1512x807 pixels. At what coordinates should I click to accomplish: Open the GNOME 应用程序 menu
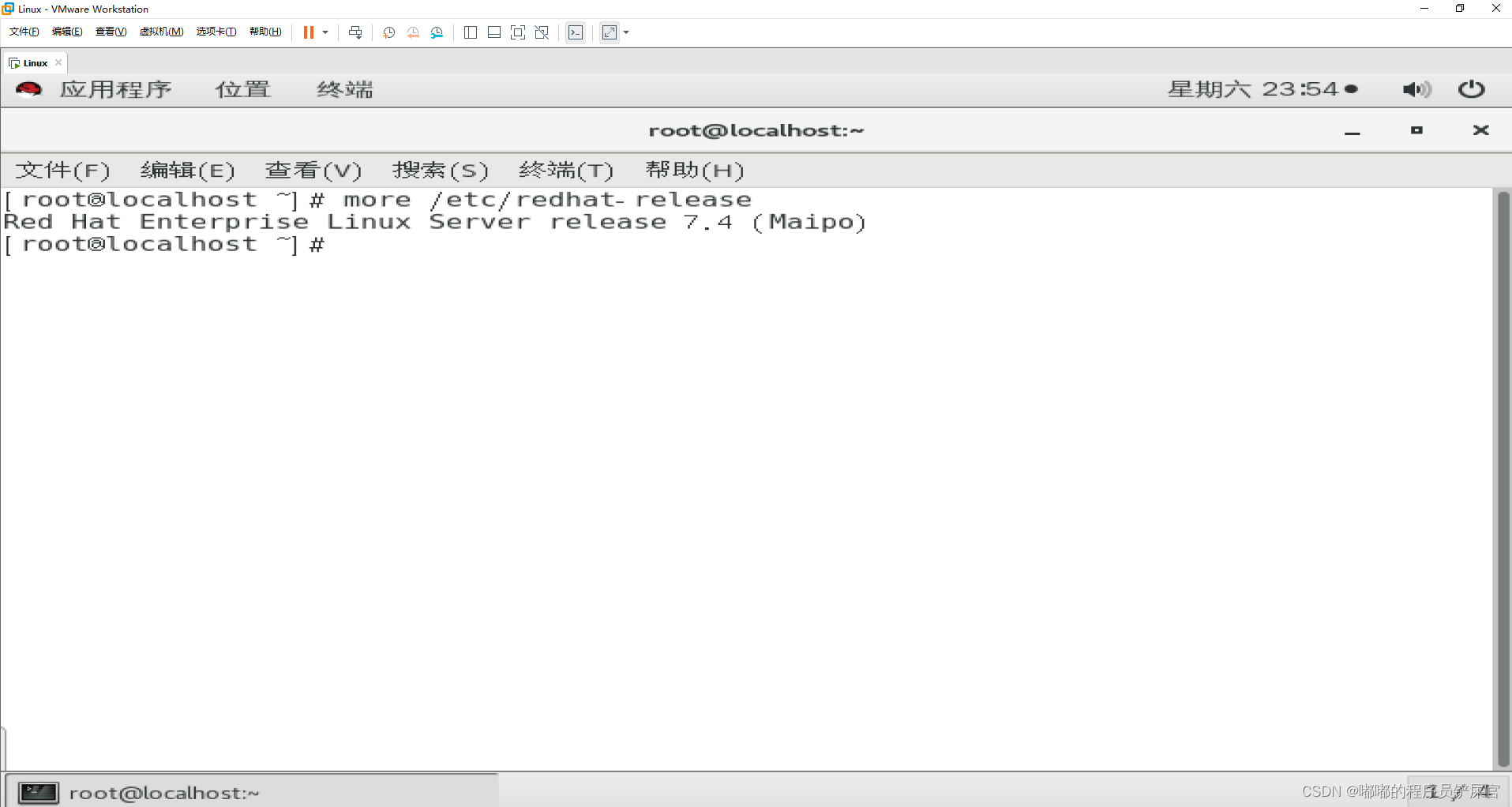tap(115, 89)
